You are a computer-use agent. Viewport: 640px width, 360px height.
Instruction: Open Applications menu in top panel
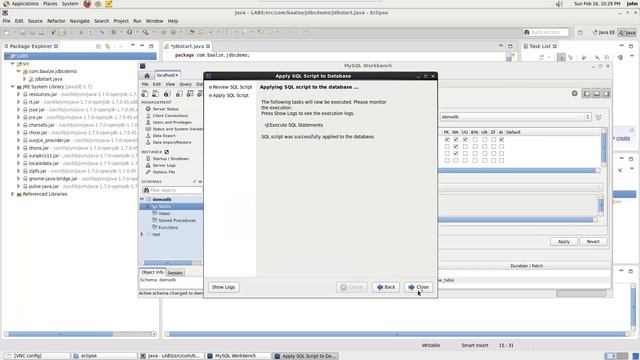[x=21, y=4]
